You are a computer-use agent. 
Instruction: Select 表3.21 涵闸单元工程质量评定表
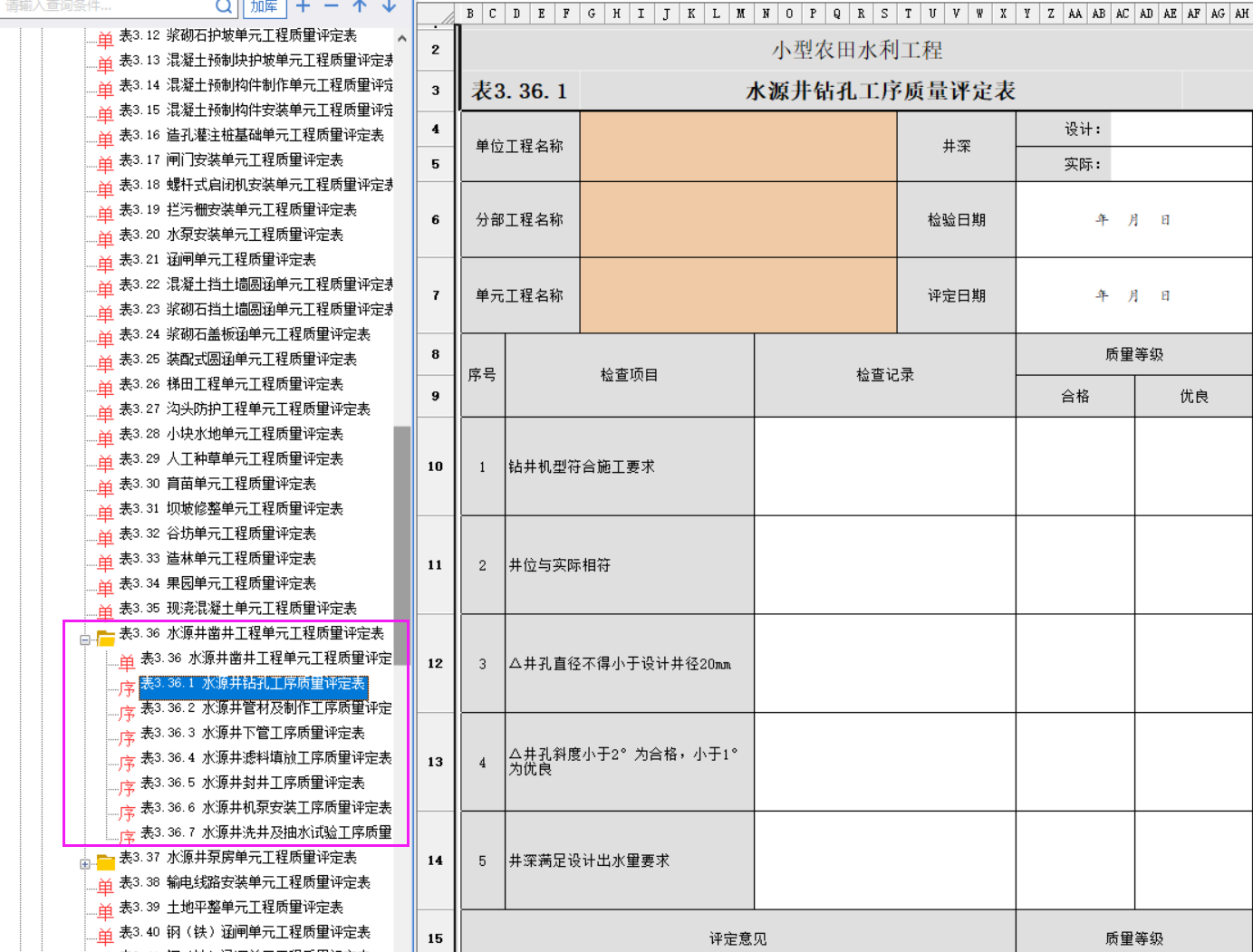point(217,259)
